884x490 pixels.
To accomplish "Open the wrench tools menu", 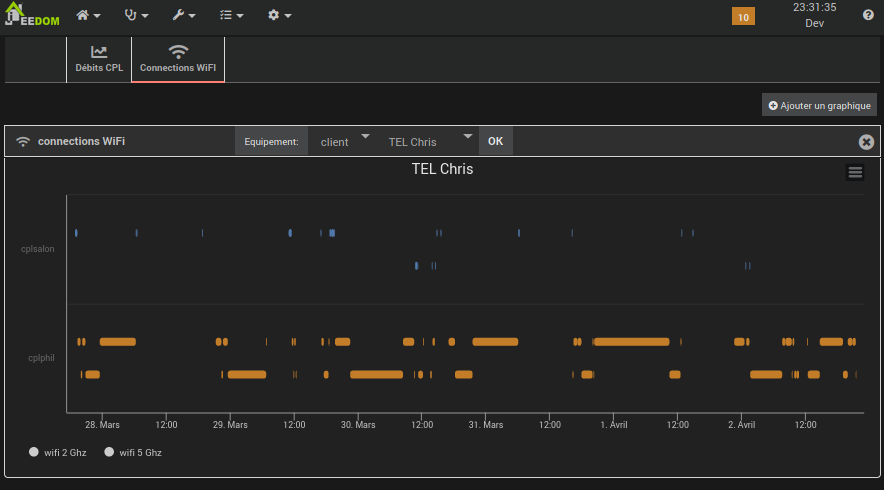I will pyautogui.click(x=184, y=15).
